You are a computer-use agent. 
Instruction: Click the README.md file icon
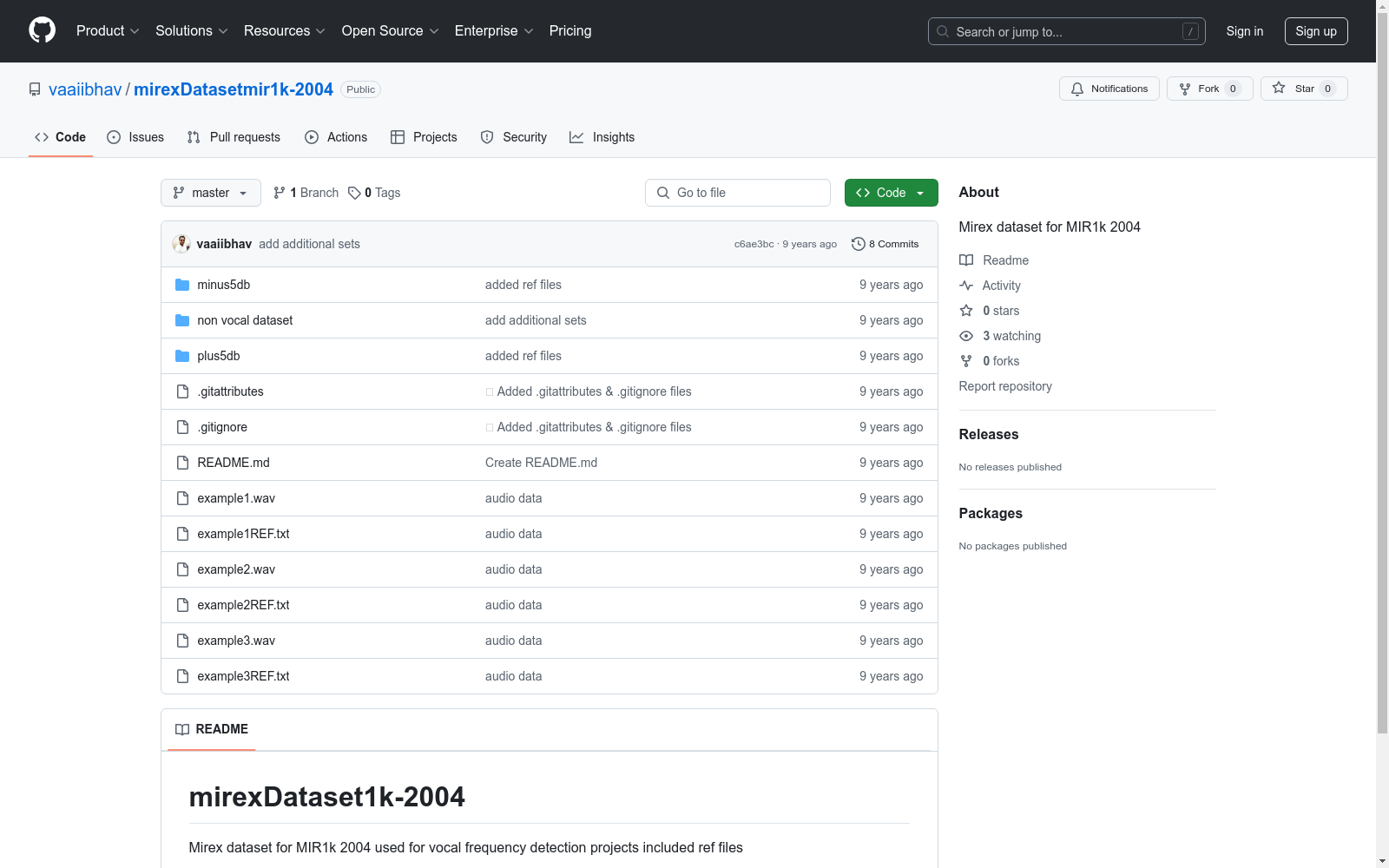182,463
